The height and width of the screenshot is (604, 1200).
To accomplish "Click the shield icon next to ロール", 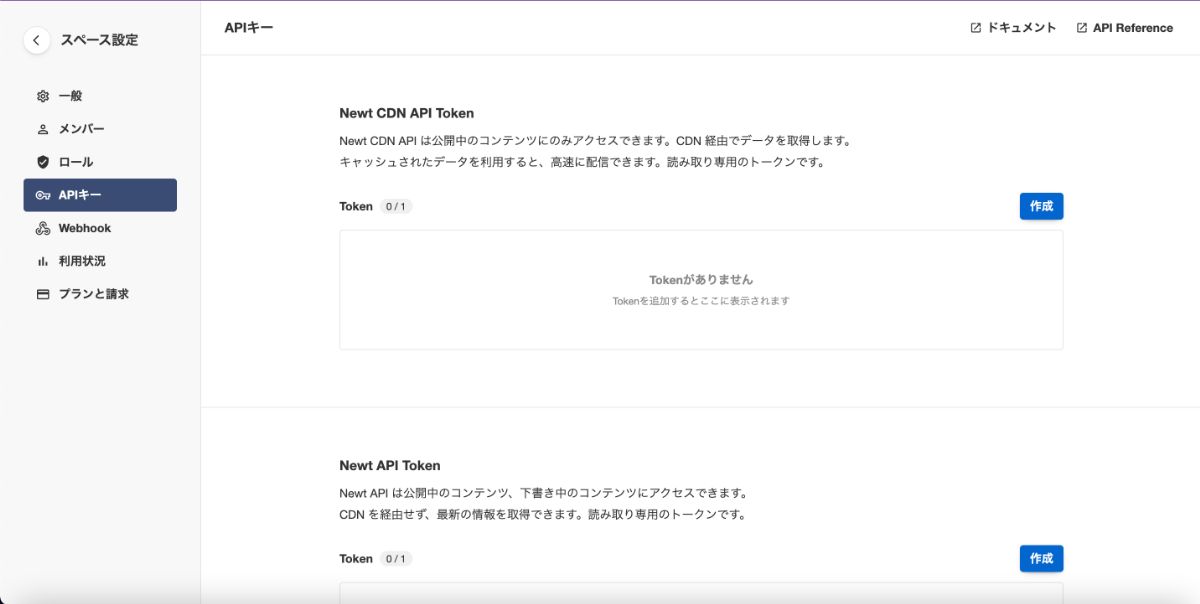I will (x=43, y=162).
